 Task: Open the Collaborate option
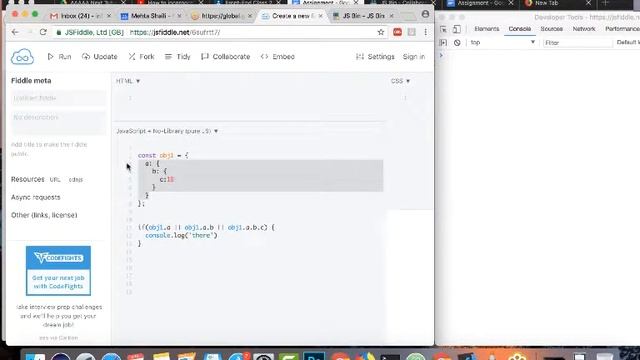coord(226,57)
